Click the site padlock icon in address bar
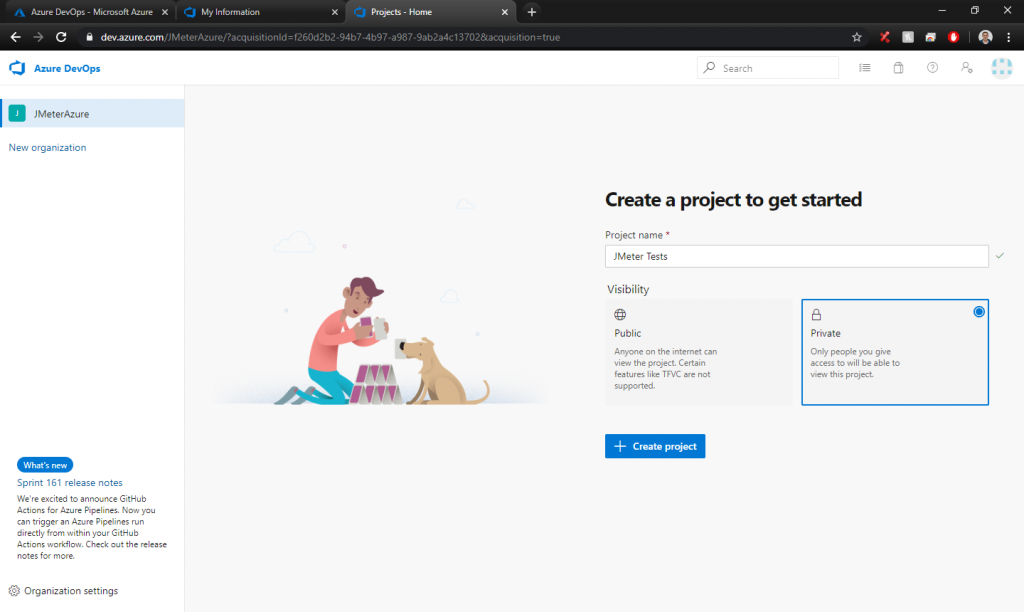 point(89,37)
